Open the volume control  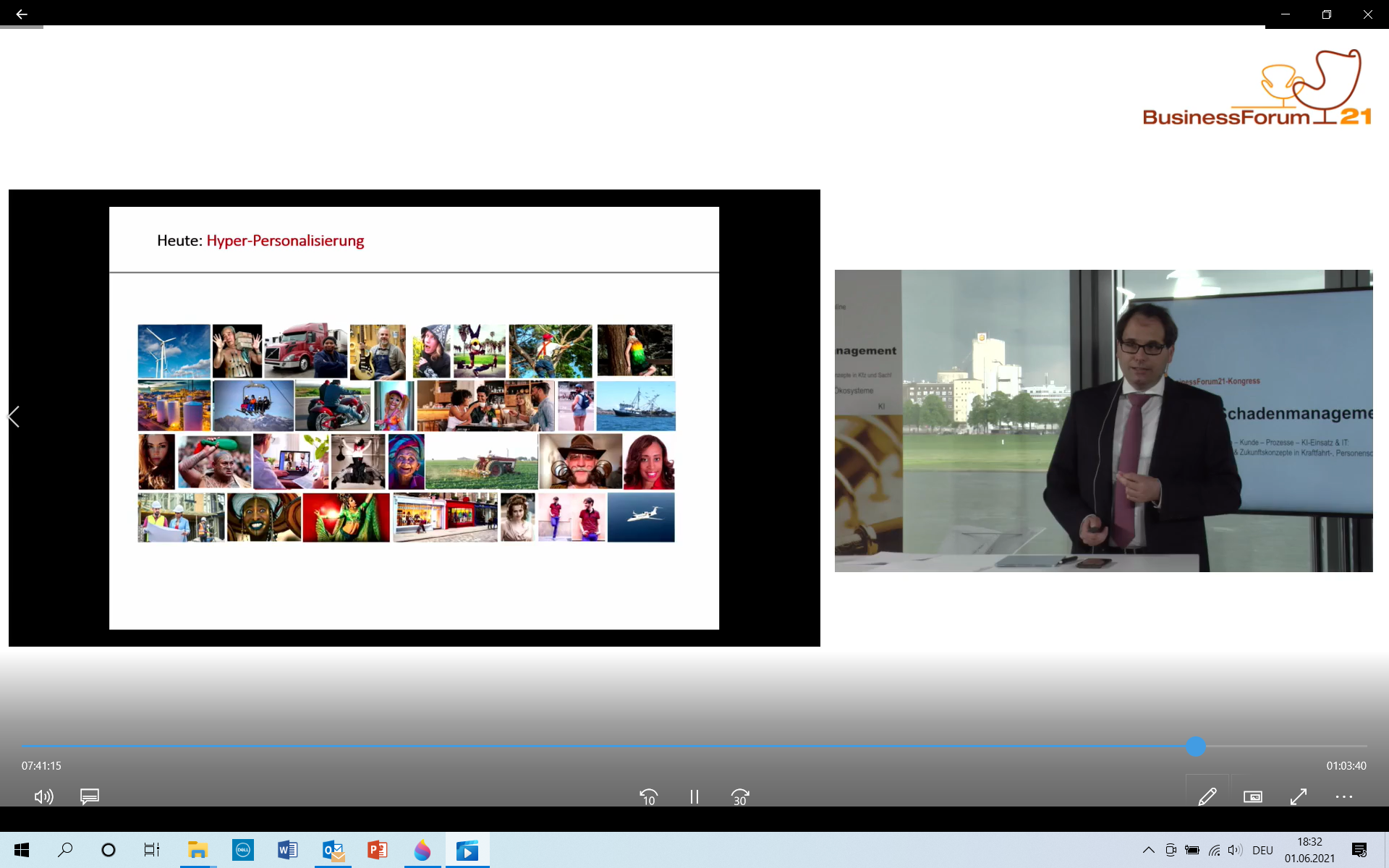pyautogui.click(x=43, y=796)
